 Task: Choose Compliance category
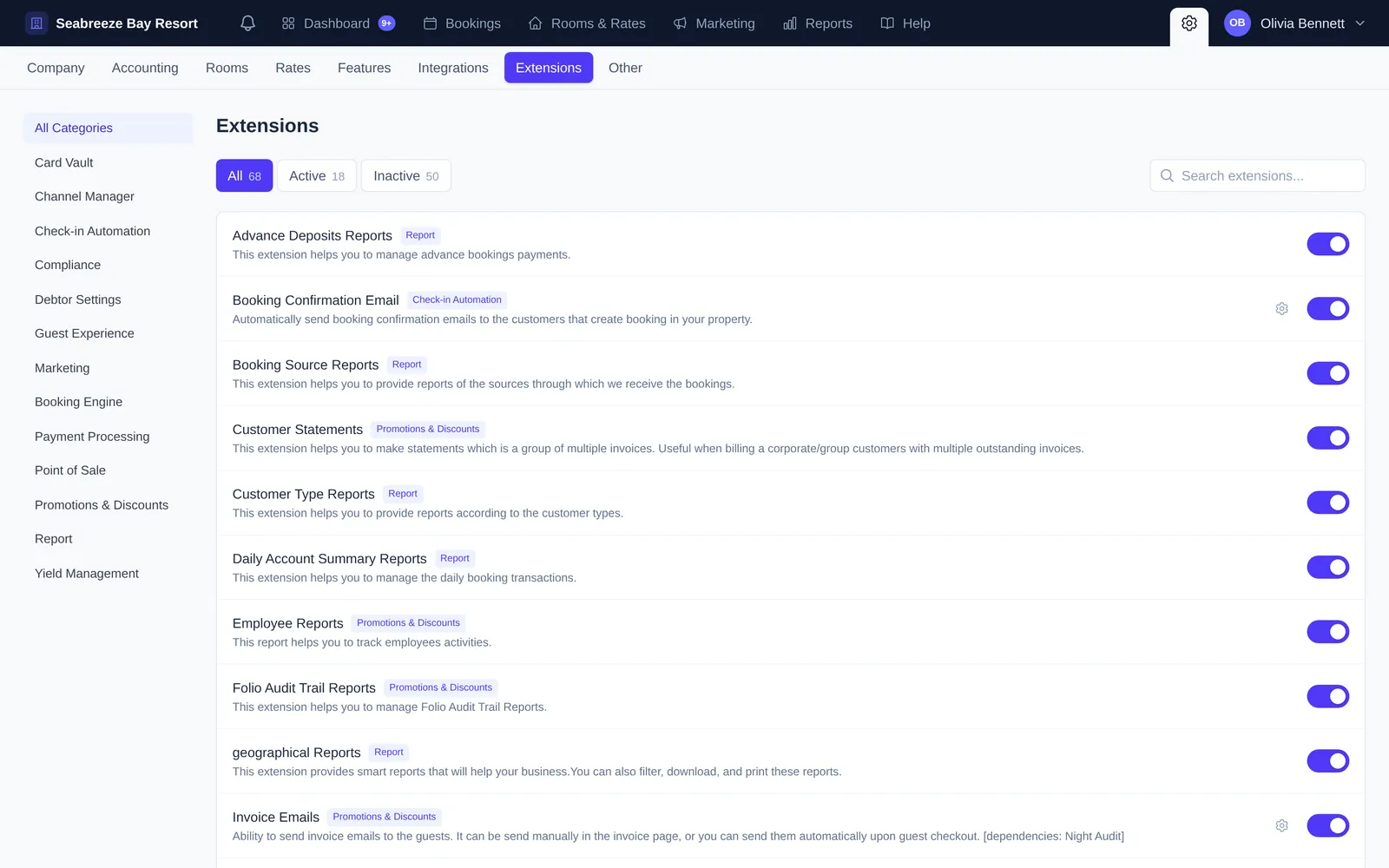coord(108,265)
